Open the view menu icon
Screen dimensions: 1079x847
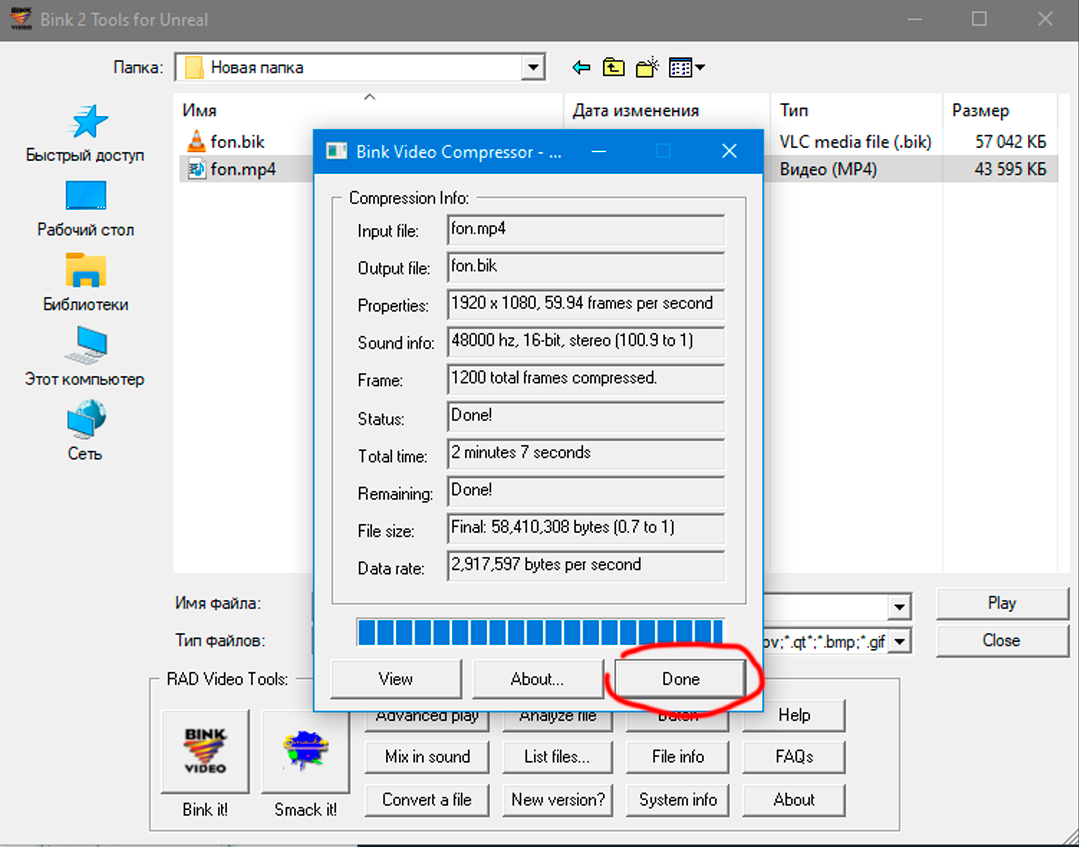(686, 67)
